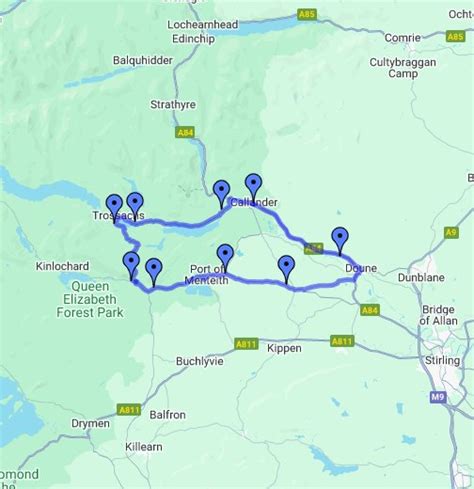Click the pin northwest of Doune

[x=340, y=241]
